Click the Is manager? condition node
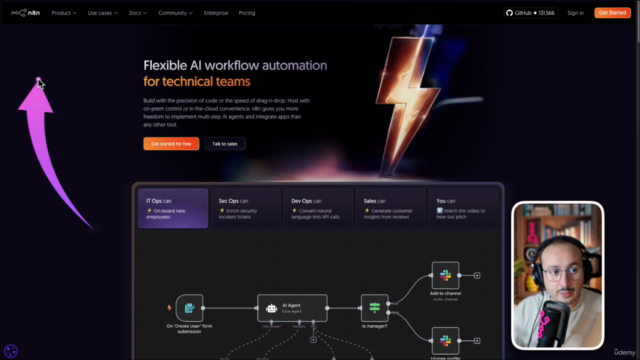The image size is (640, 360). coord(375,308)
